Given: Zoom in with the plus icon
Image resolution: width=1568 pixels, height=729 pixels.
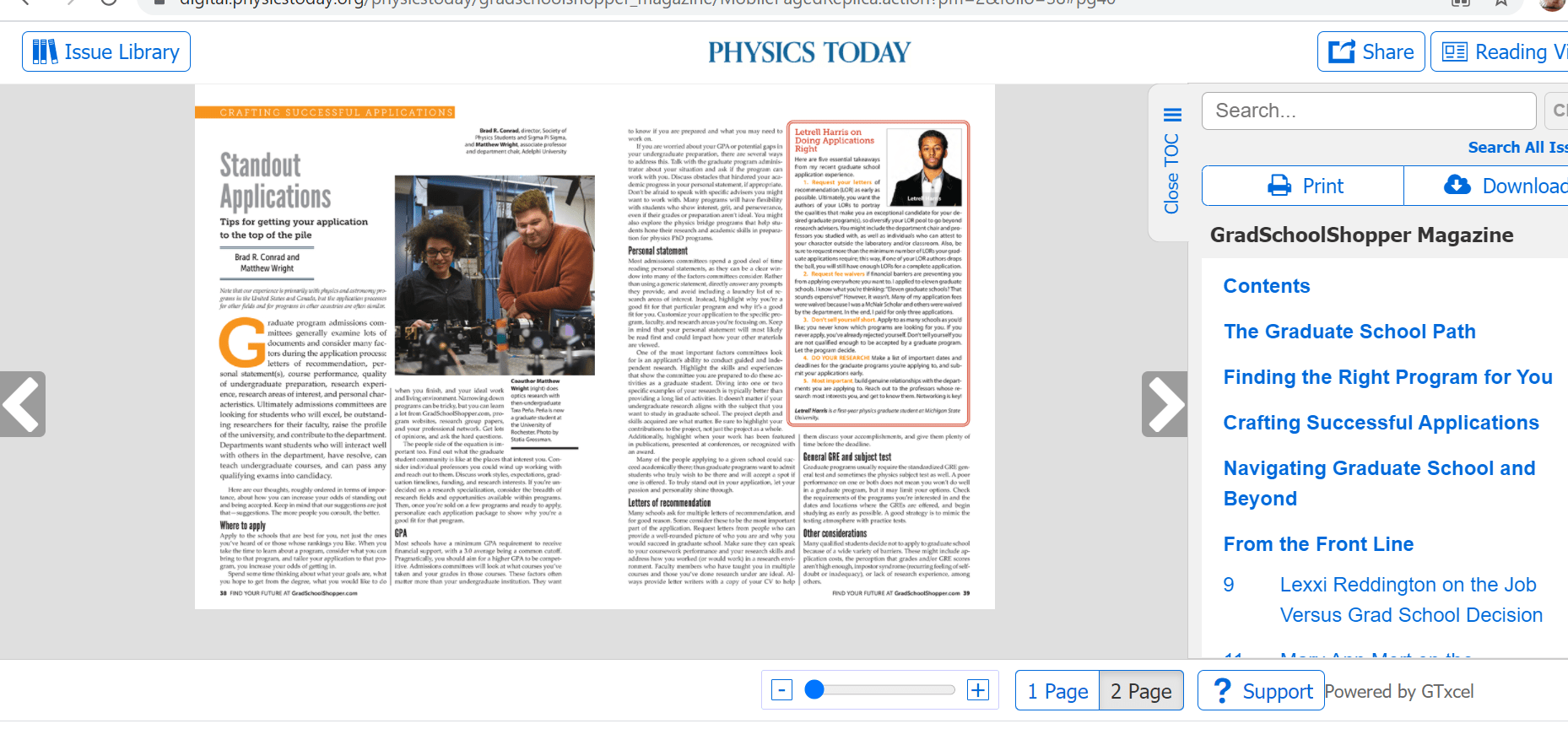Looking at the screenshot, I should tap(978, 690).
